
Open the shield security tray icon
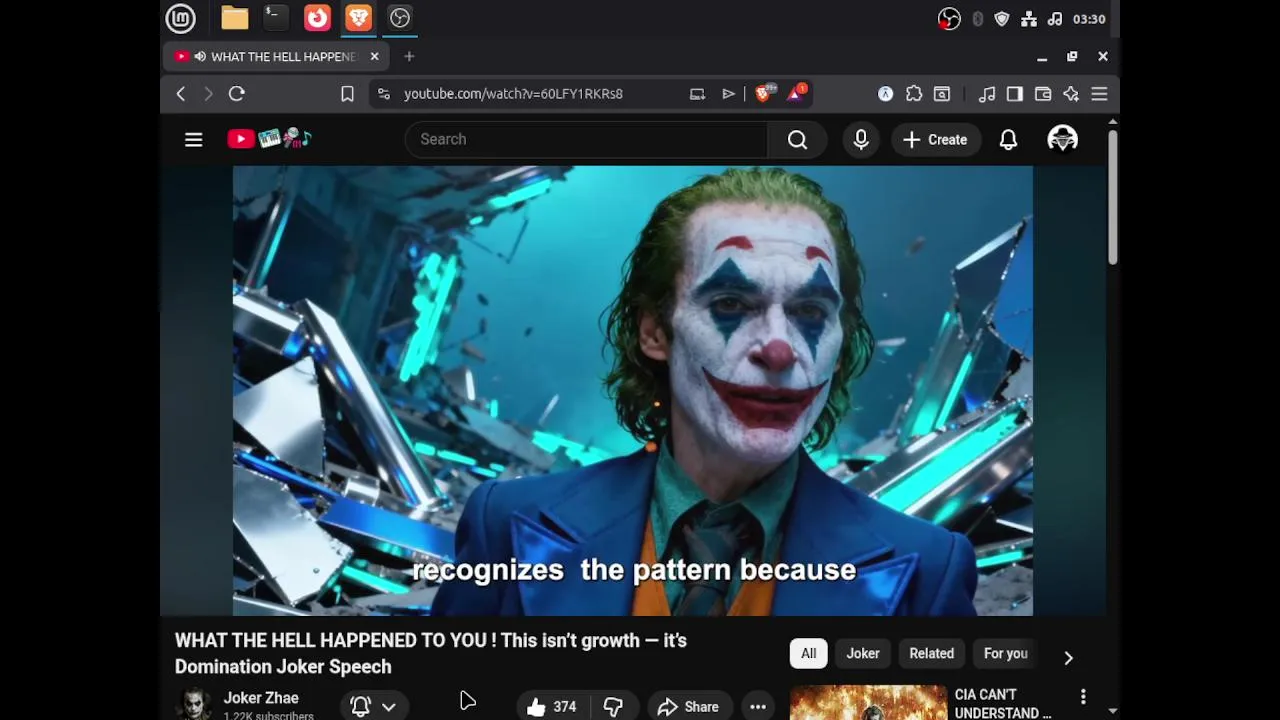pyautogui.click(x=1002, y=19)
